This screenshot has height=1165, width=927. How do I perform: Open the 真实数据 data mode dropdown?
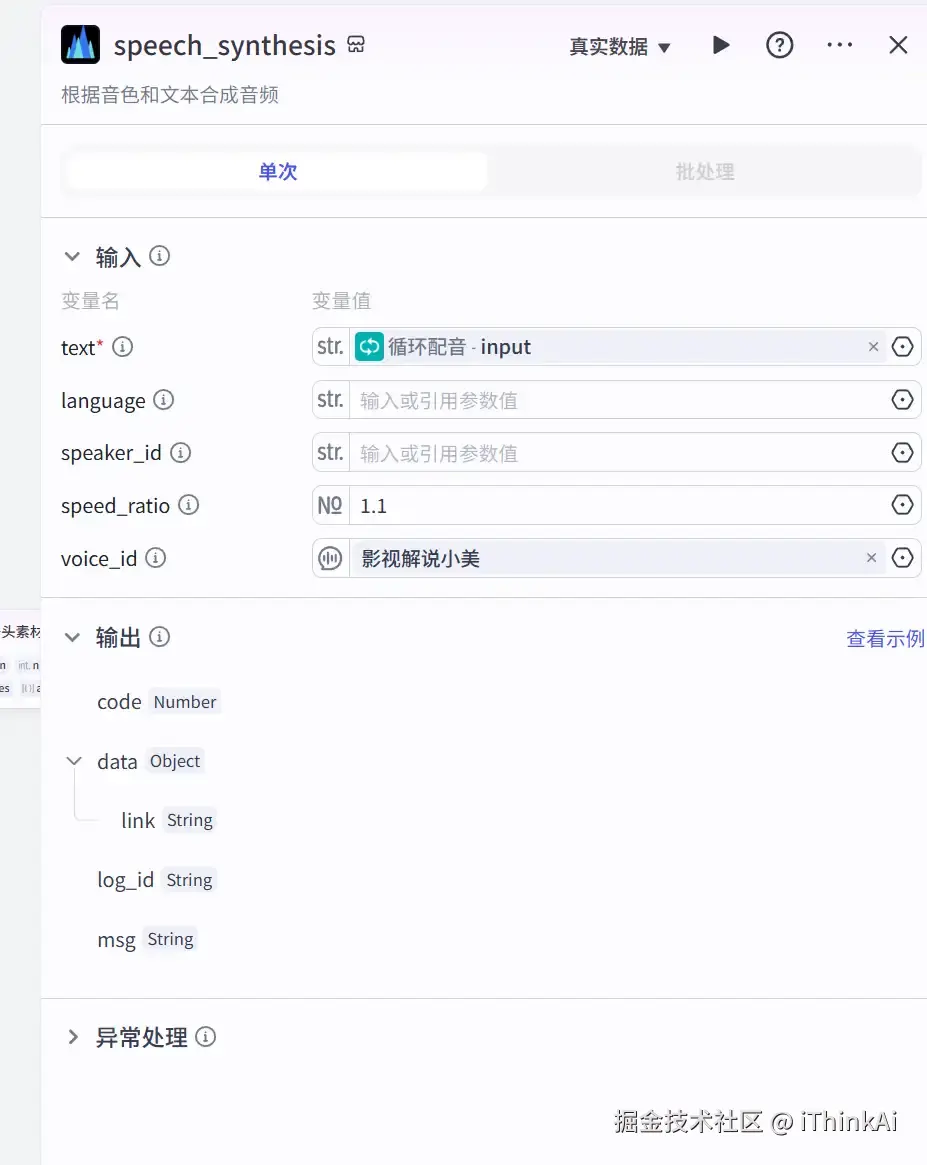(x=619, y=47)
